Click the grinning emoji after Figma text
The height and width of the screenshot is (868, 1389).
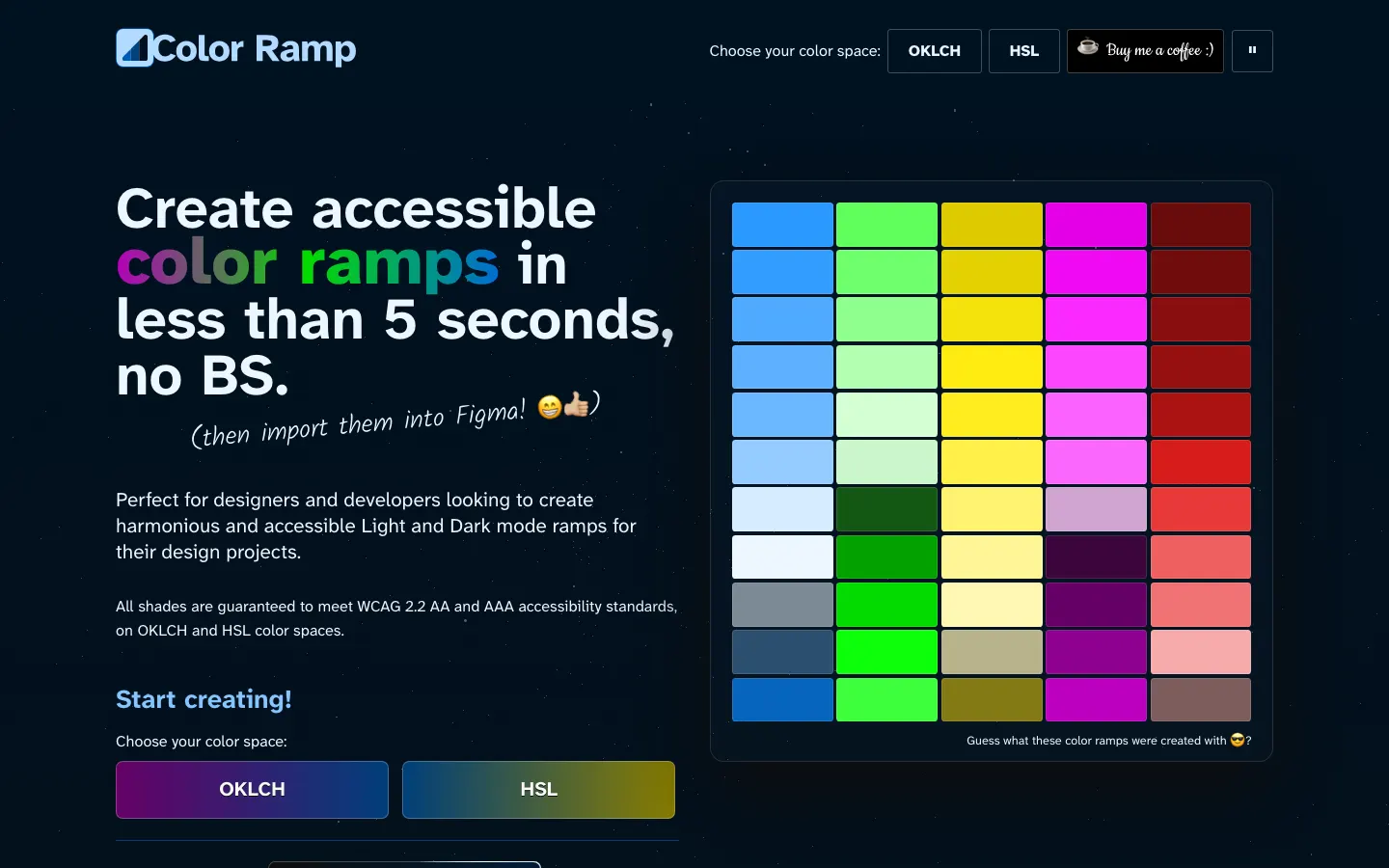[550, 408]
